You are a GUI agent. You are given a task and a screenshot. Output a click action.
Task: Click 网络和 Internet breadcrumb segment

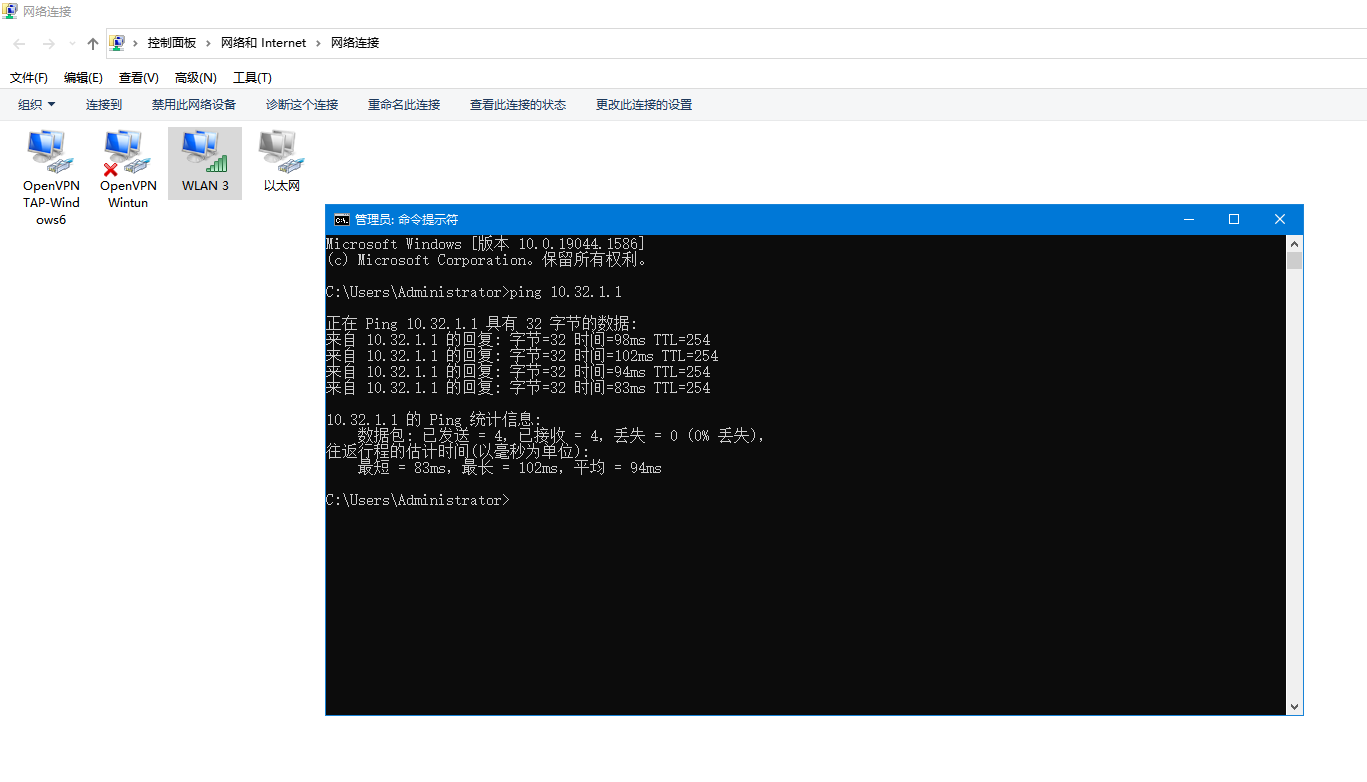pyautogui.click(x=264, y=43)
